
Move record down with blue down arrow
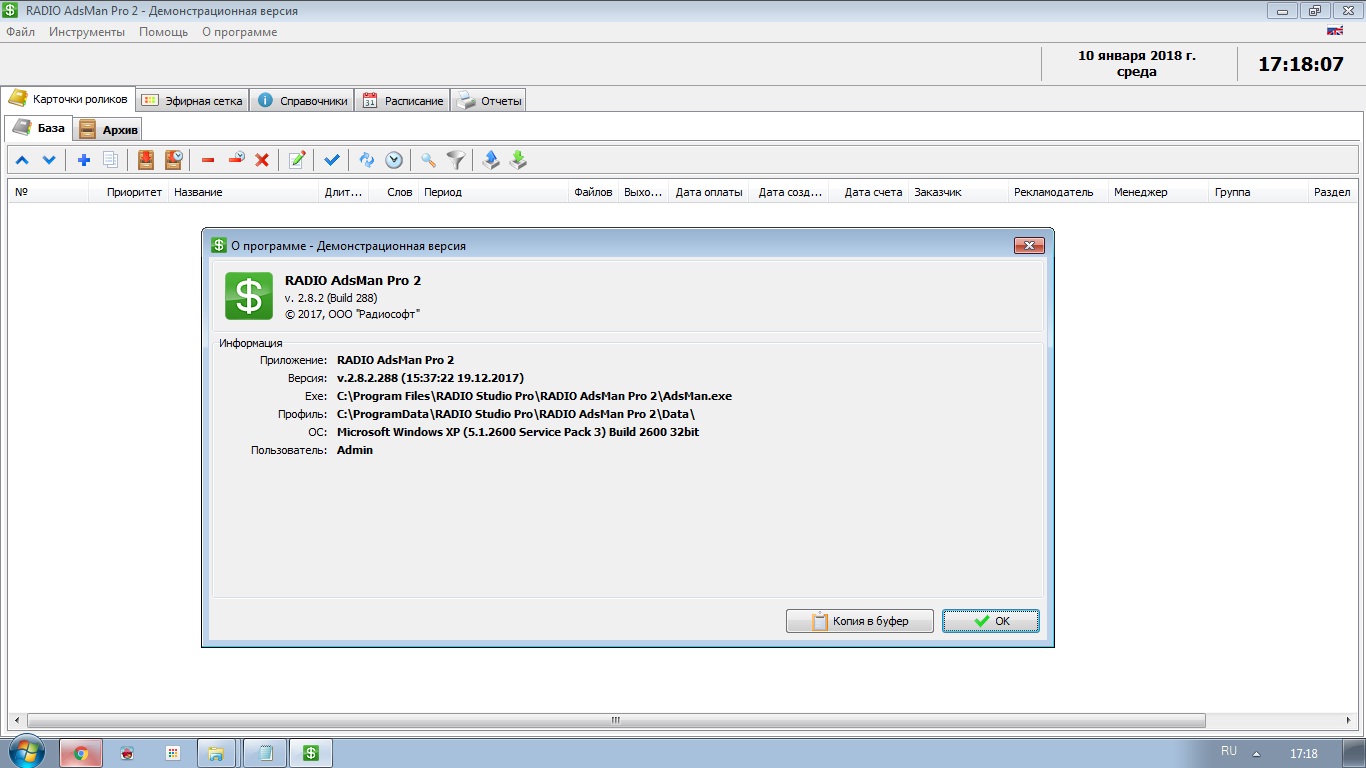click(49, 160)
